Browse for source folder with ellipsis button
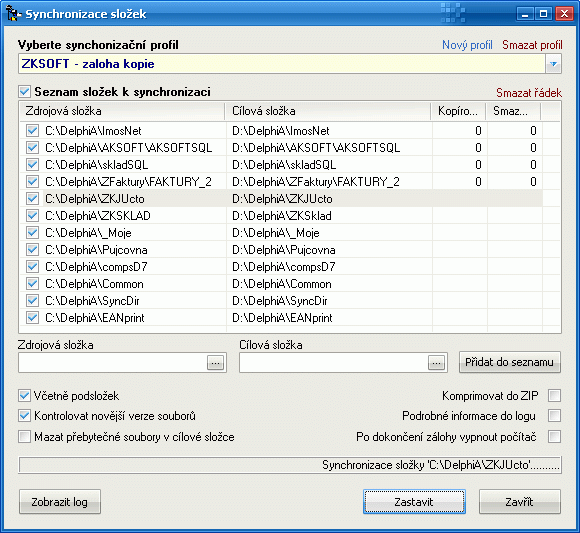This screenshot has width=580, height=533. point(215,363)
